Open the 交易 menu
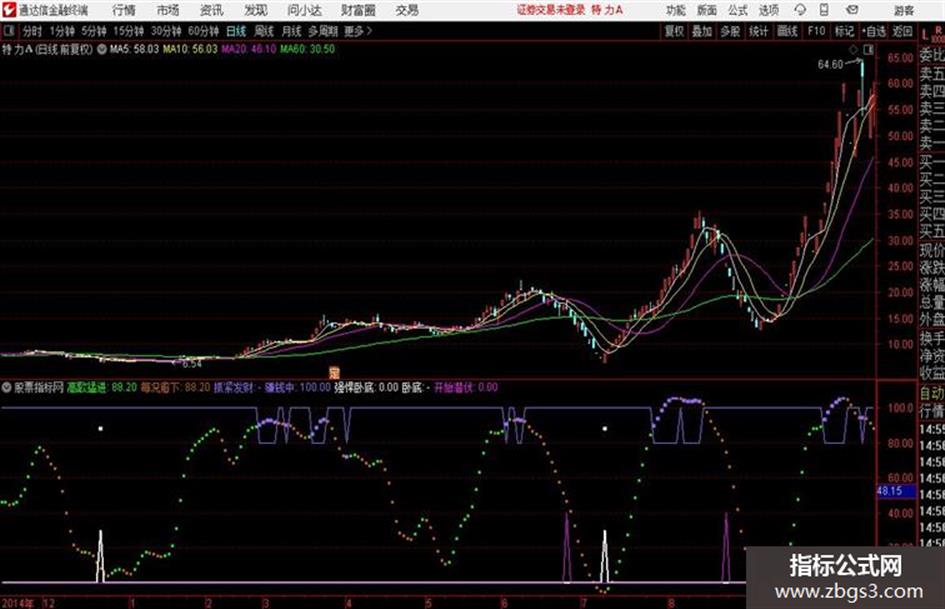The width and height of the screenshot is (945, 609). 407,10
